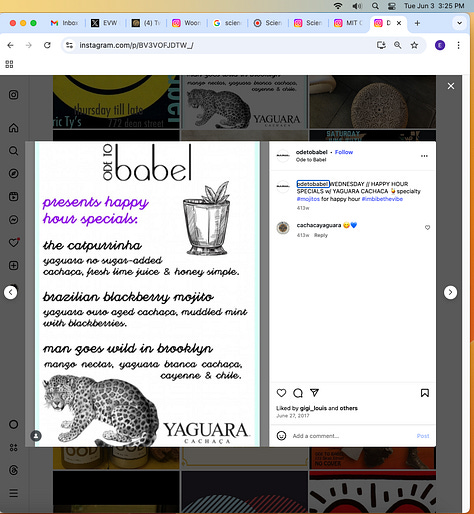Click June 27, 2017 post date

point(293,416)
